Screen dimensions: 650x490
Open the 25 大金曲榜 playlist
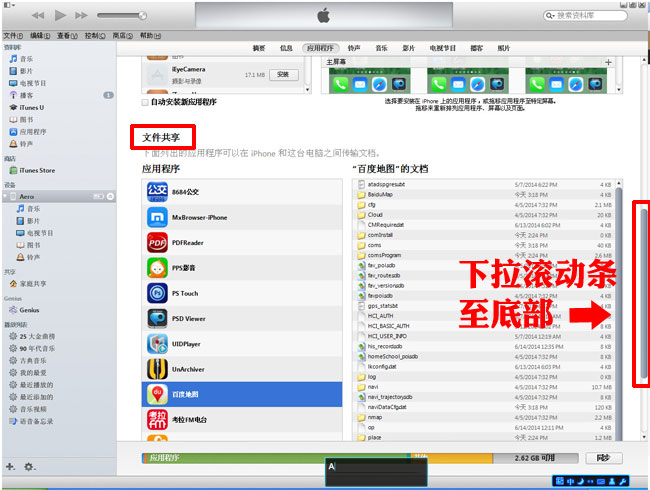click(x=32, y=336)
